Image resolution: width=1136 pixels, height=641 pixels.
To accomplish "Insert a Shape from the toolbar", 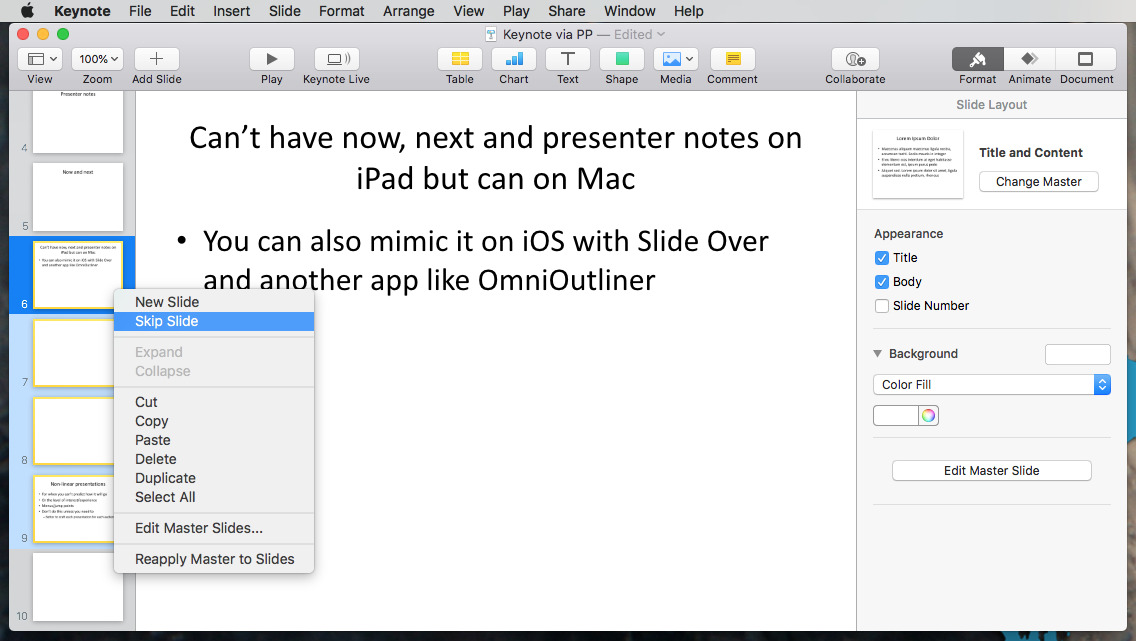I will click(622, 59).
